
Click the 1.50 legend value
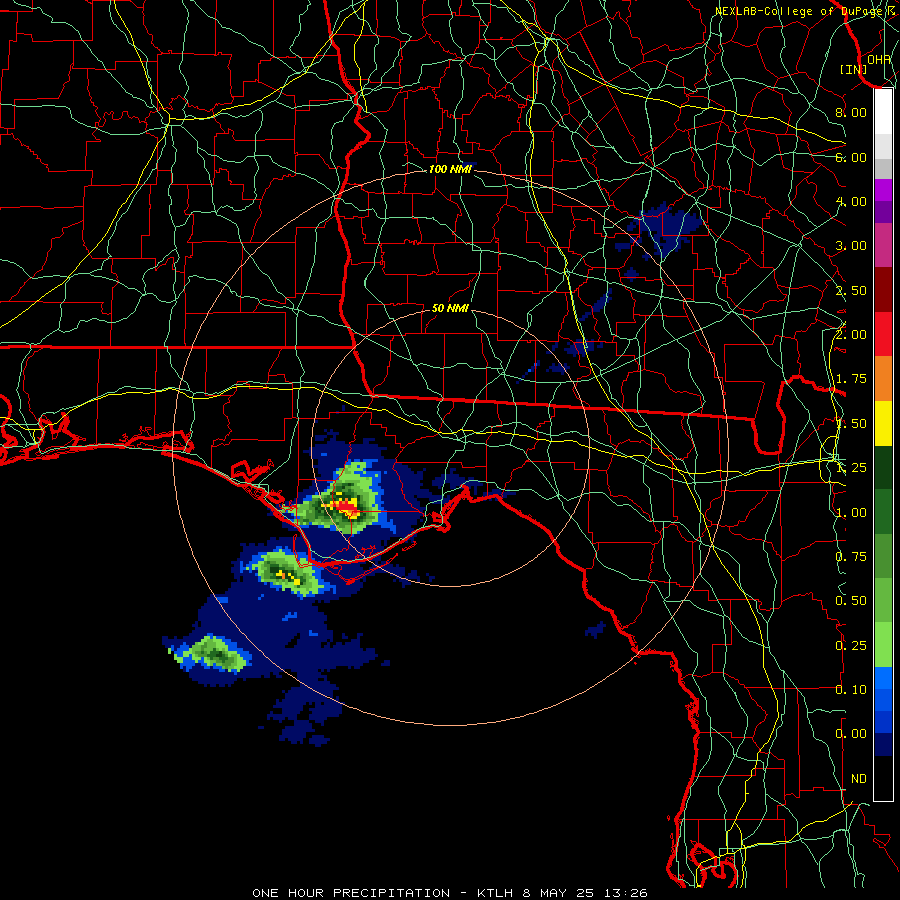pyautogui.click(x=851, y=424)
